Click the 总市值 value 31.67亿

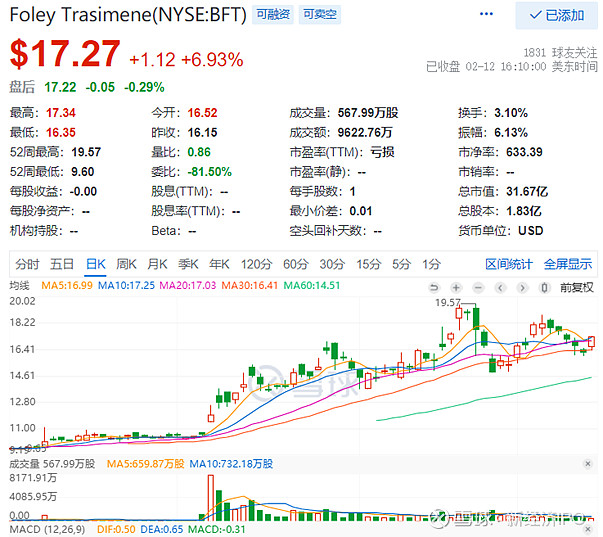527,191
